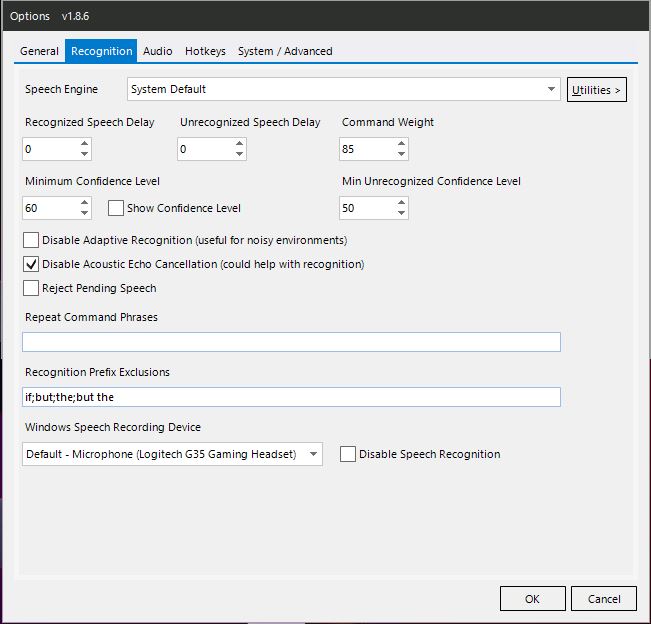Increase Command Weight with up arrow
The width and height of the screenshot is (651, 624).
pos(401,144)
